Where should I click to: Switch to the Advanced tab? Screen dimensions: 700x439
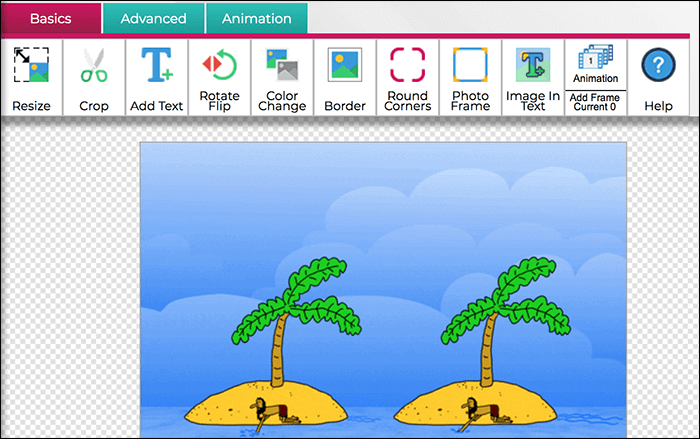point(153,18)
